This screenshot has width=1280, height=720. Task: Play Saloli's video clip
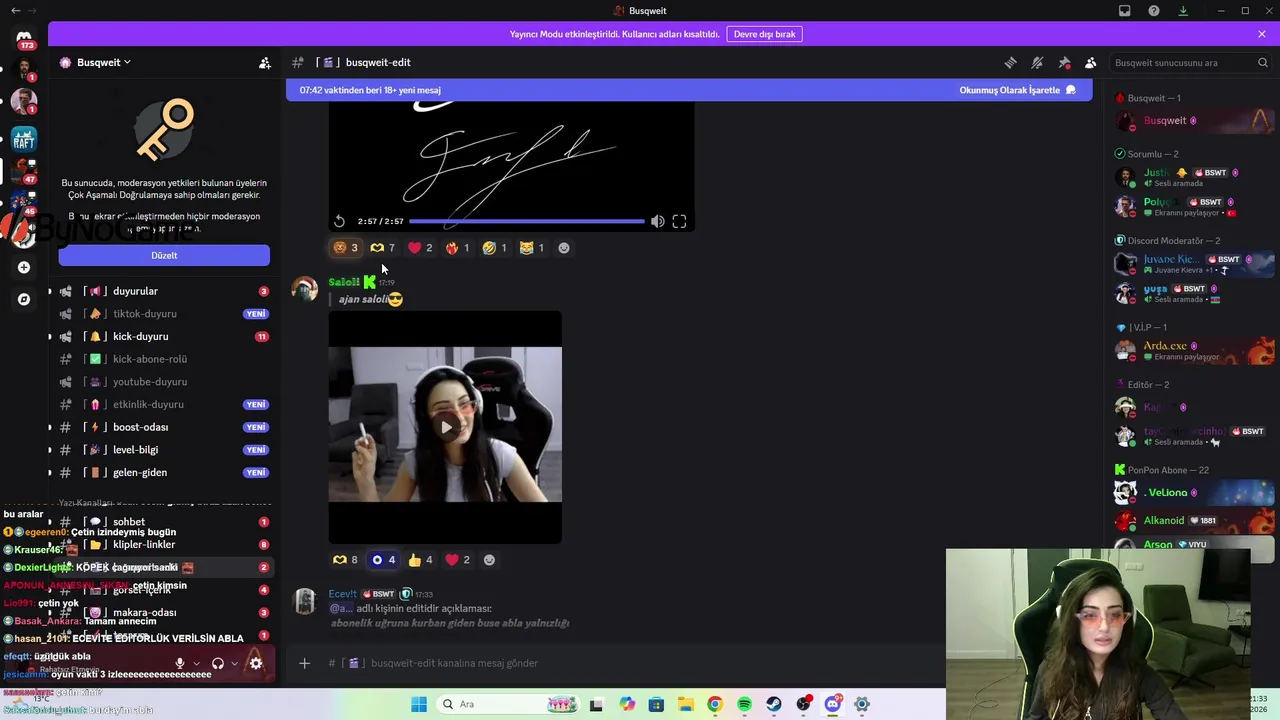coord(445,427)
